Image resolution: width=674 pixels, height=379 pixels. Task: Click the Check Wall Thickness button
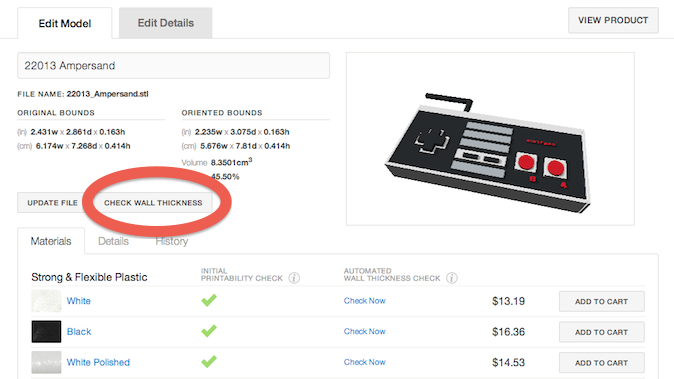pos(153,203)
